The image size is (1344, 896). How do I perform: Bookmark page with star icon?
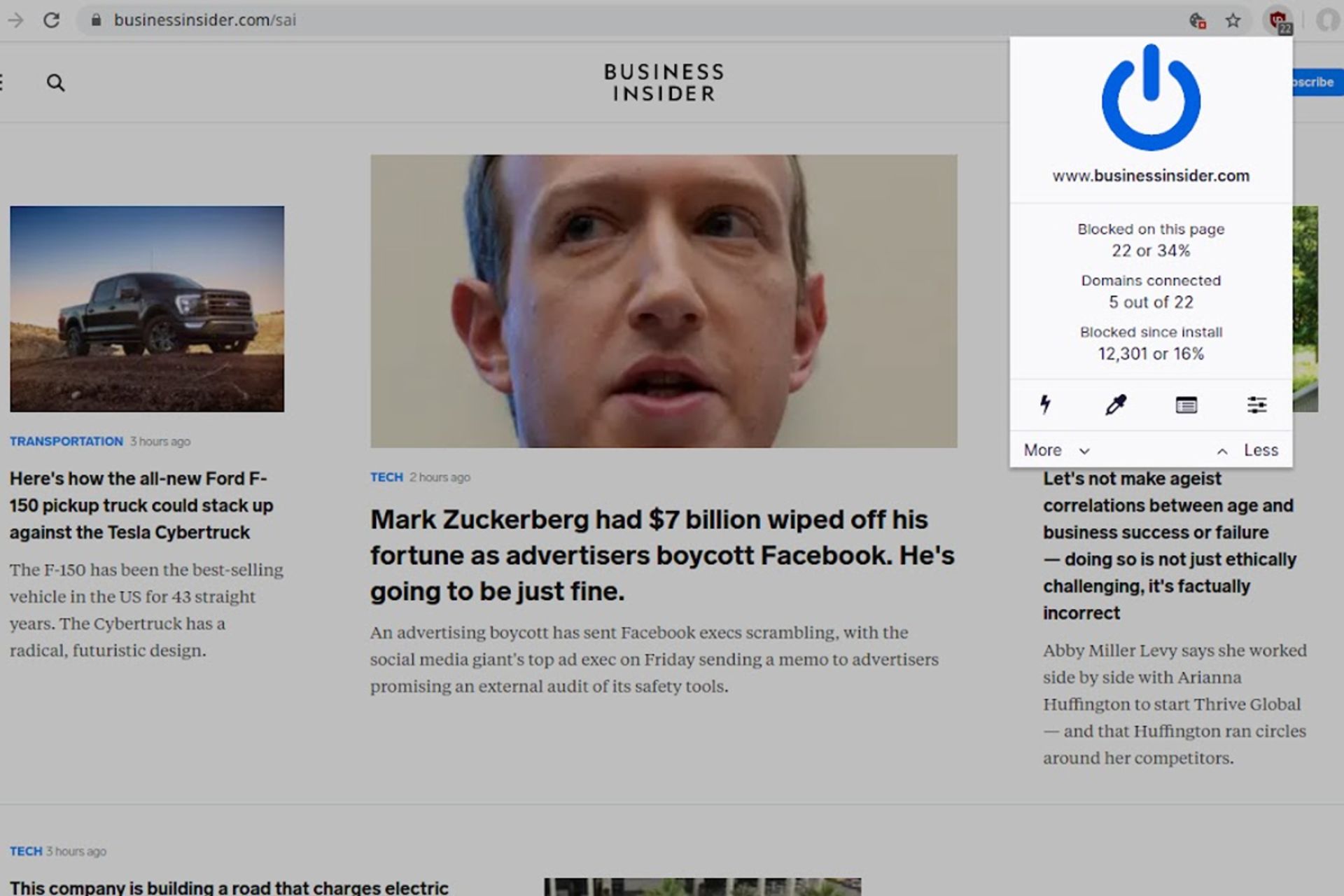pos(1233,20)
